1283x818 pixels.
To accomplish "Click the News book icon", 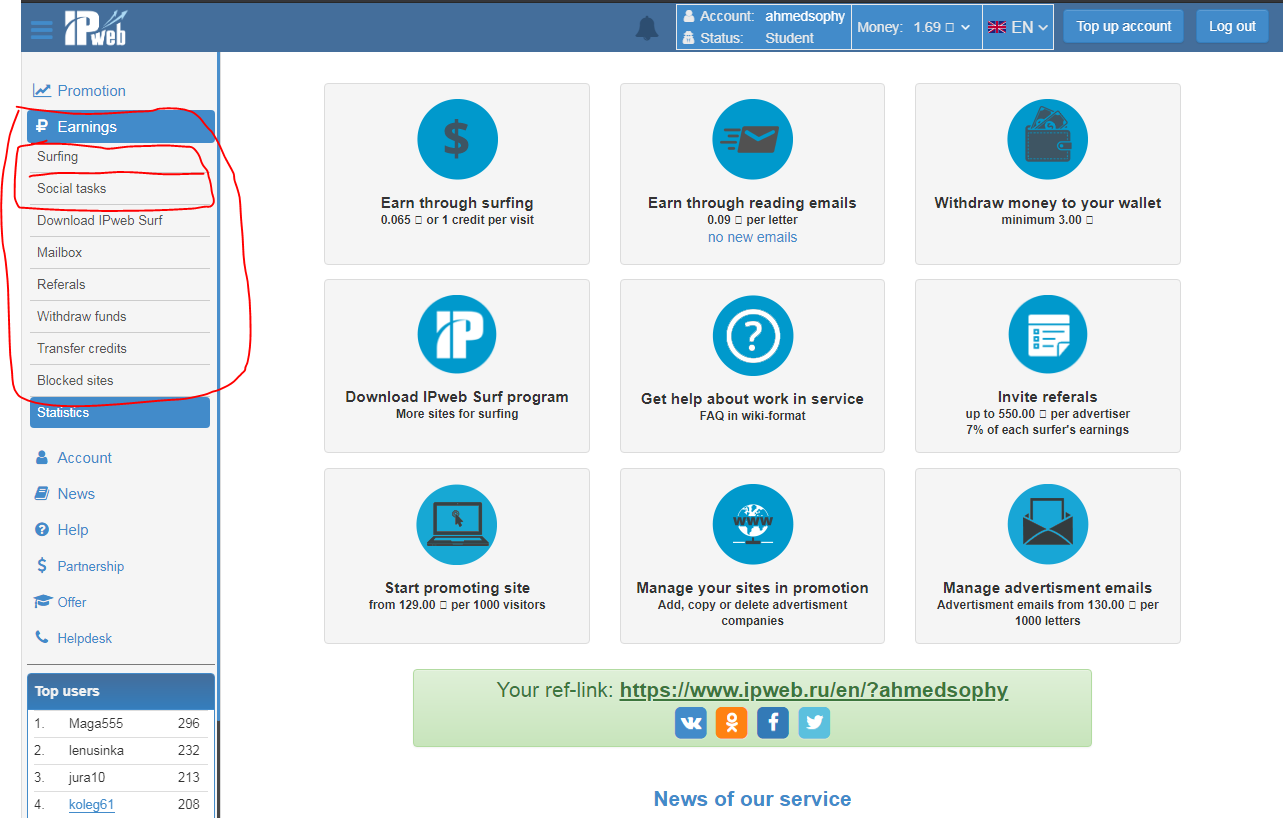I will 42,493.
